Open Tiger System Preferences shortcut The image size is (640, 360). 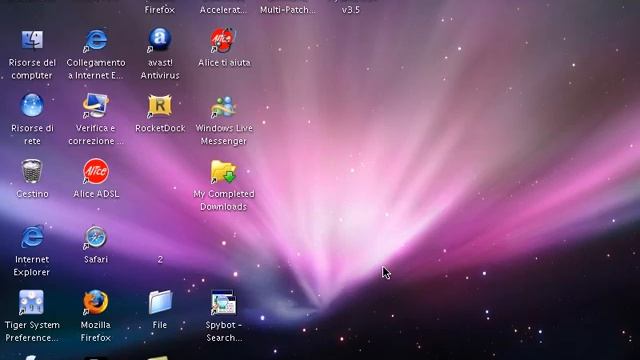31,302
